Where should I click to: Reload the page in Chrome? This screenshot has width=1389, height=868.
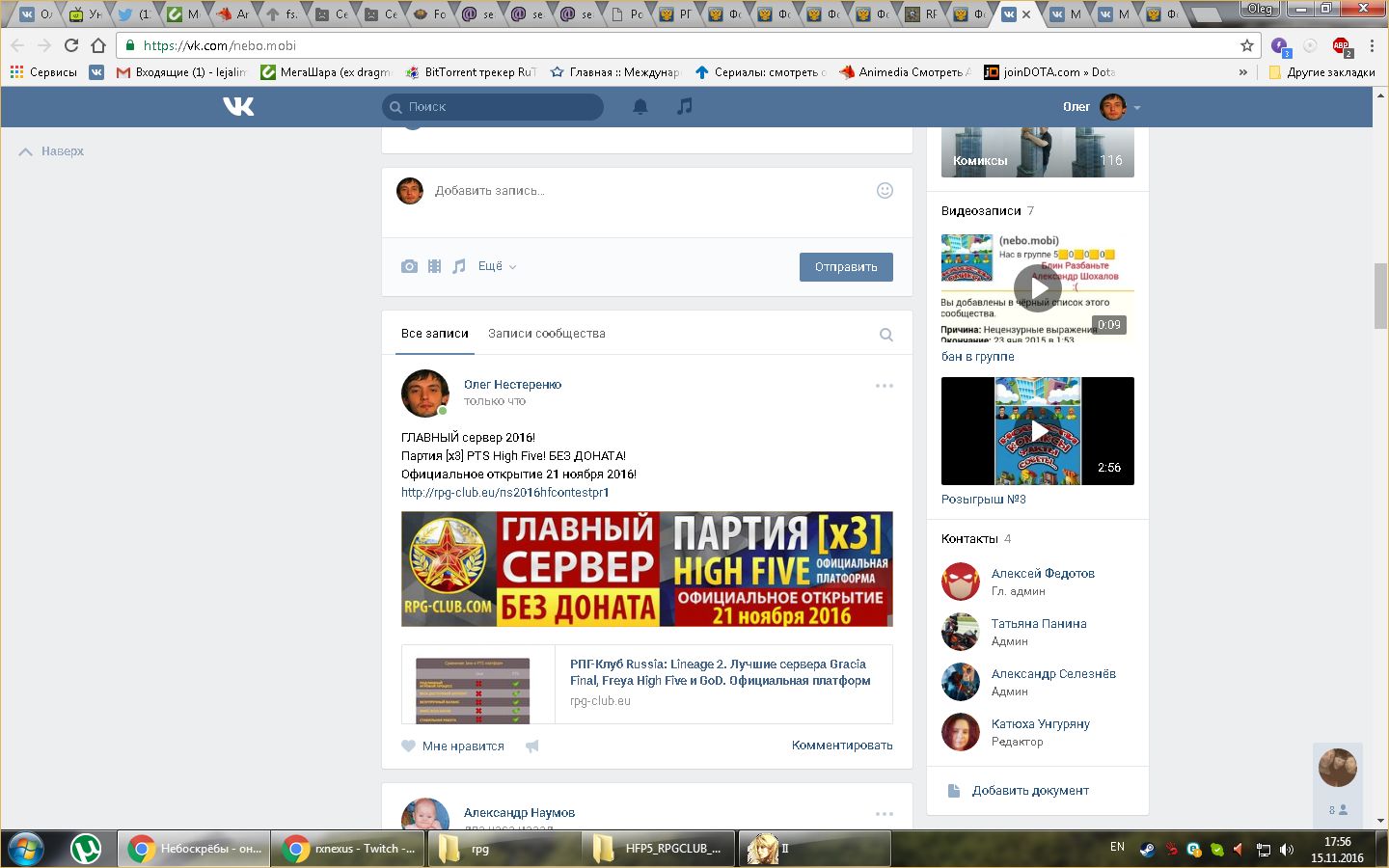[x=71, y=45]
